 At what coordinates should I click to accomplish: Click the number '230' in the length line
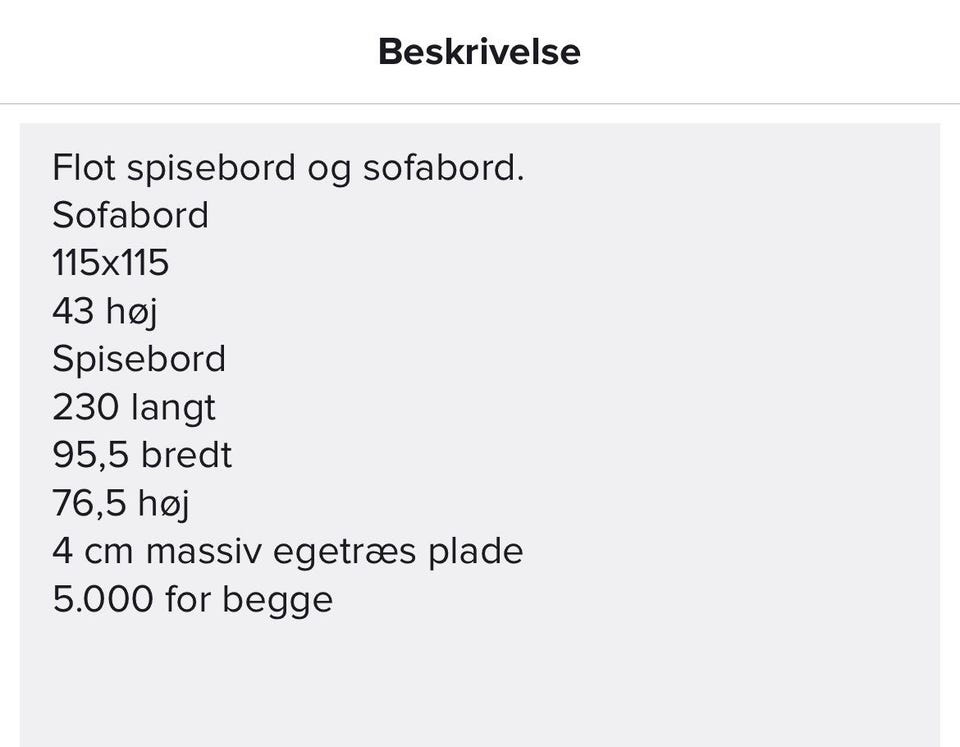[x=85, y=407]
